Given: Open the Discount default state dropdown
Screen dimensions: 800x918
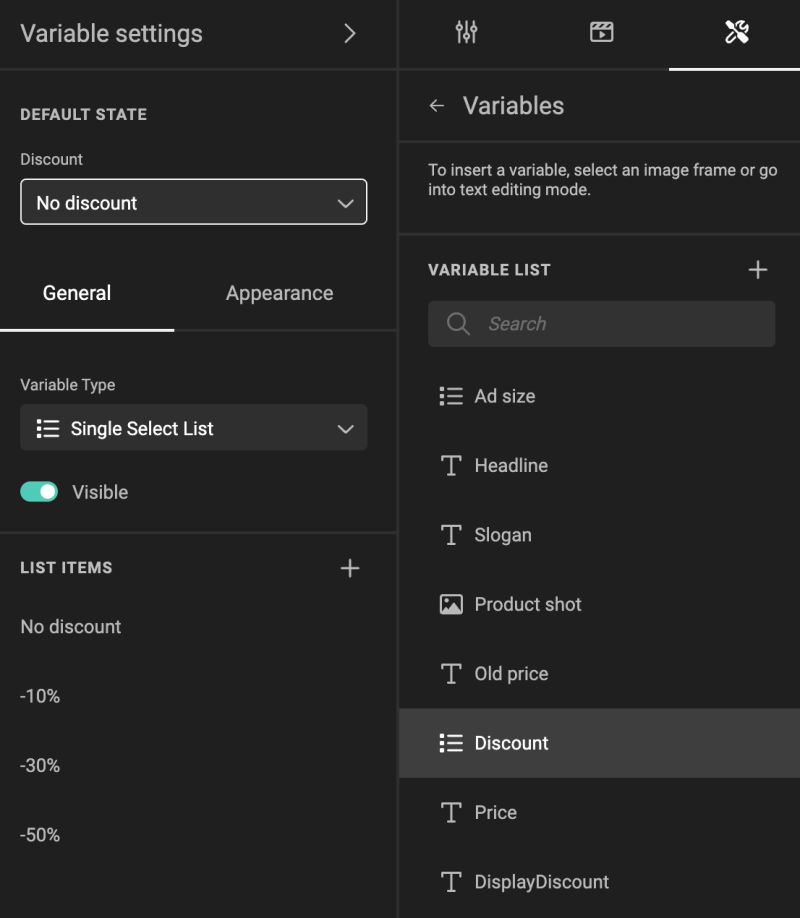Looking at the screenshot, I should [194, 202].
